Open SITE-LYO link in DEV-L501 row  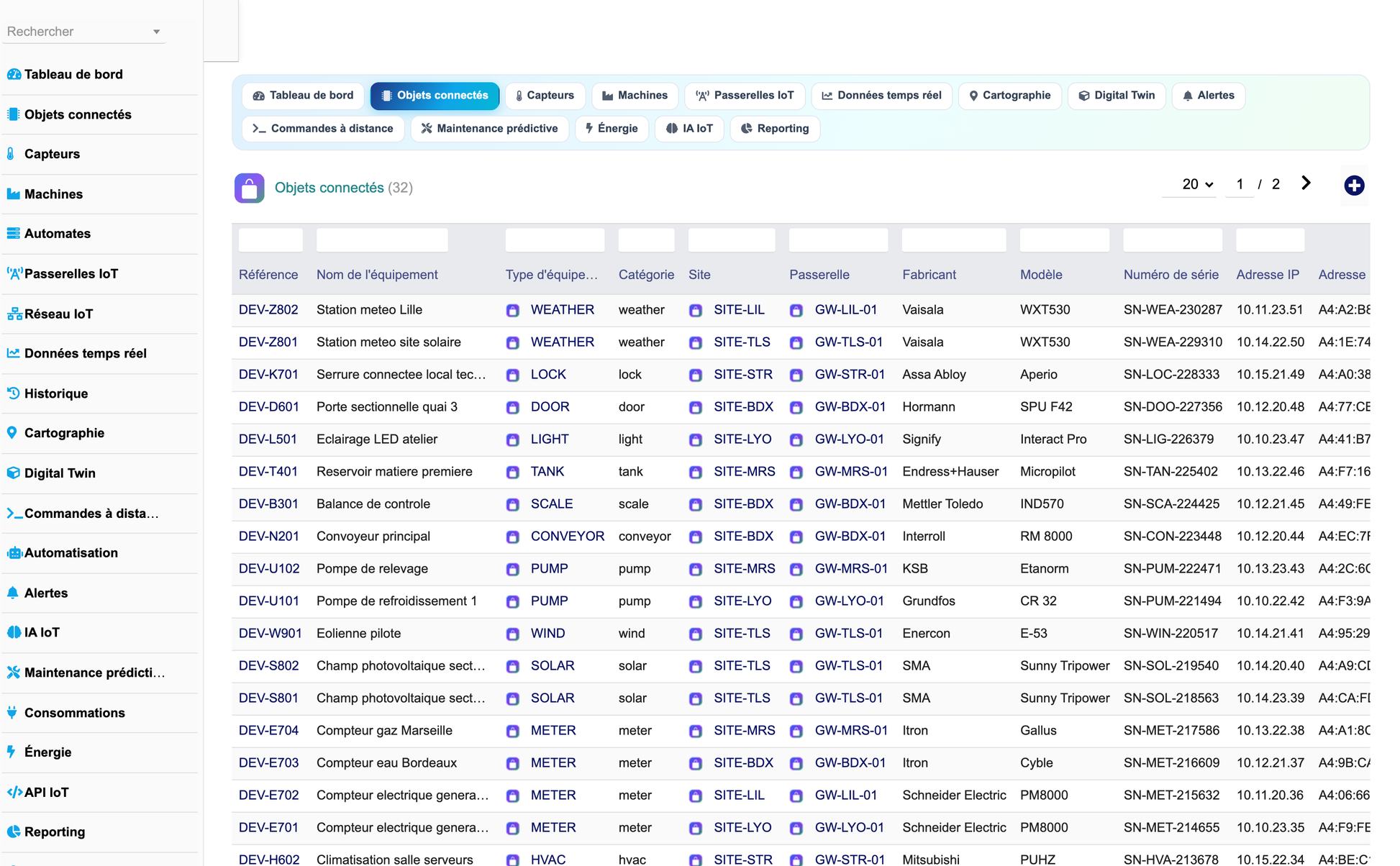click(x=742, y=439)
